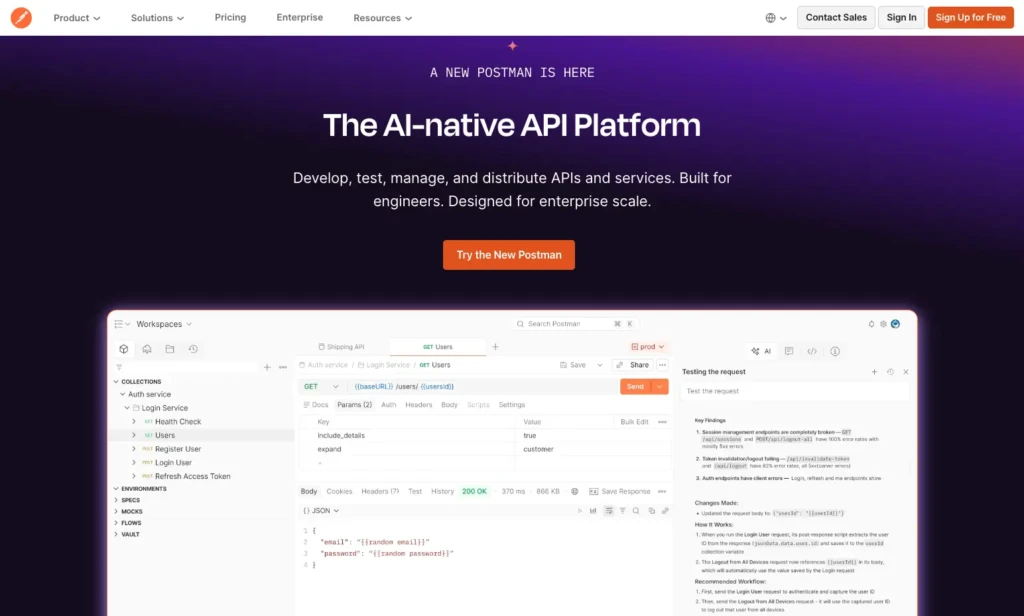Click the folder icon in sidebar toolbar
The height and width of the screenshot is (616, 1024).
pyautogui.click(x=170, y=349)
